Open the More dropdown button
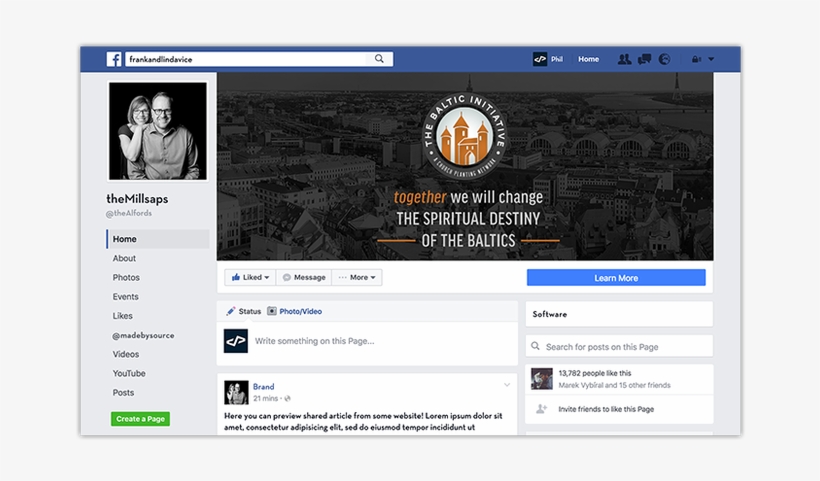Screen dimensions: 820x481 (x=357, y=277)
